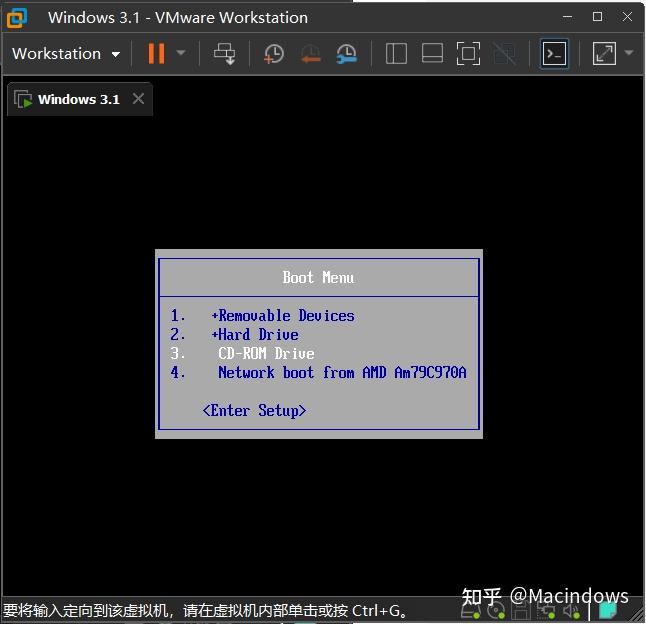Select CD-ROM Drive boot entry
Image resolution: width=646 pixels, height=624 pixels.
(266, 353)
